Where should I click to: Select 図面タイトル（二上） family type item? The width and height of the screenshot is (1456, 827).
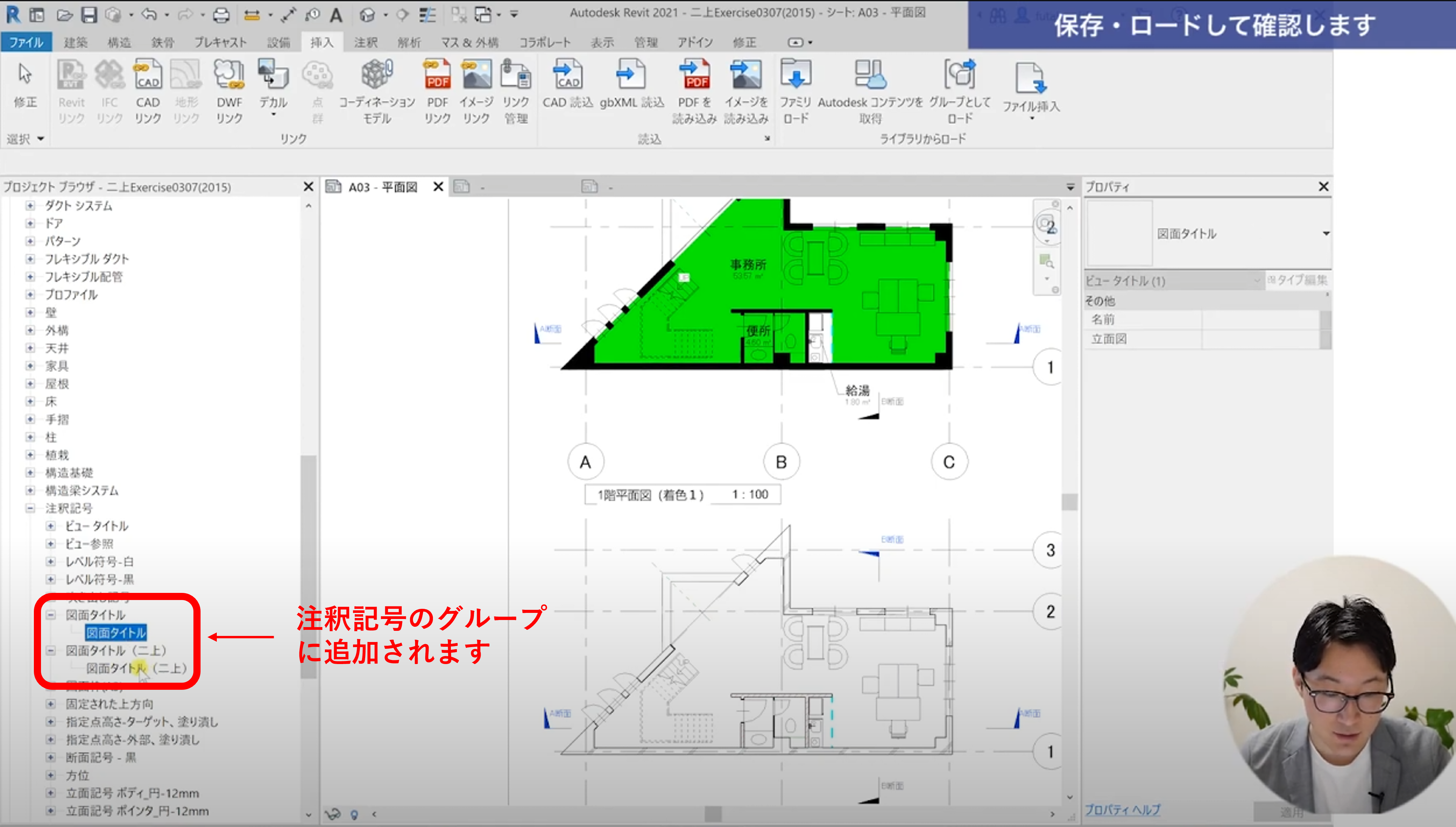136,668
